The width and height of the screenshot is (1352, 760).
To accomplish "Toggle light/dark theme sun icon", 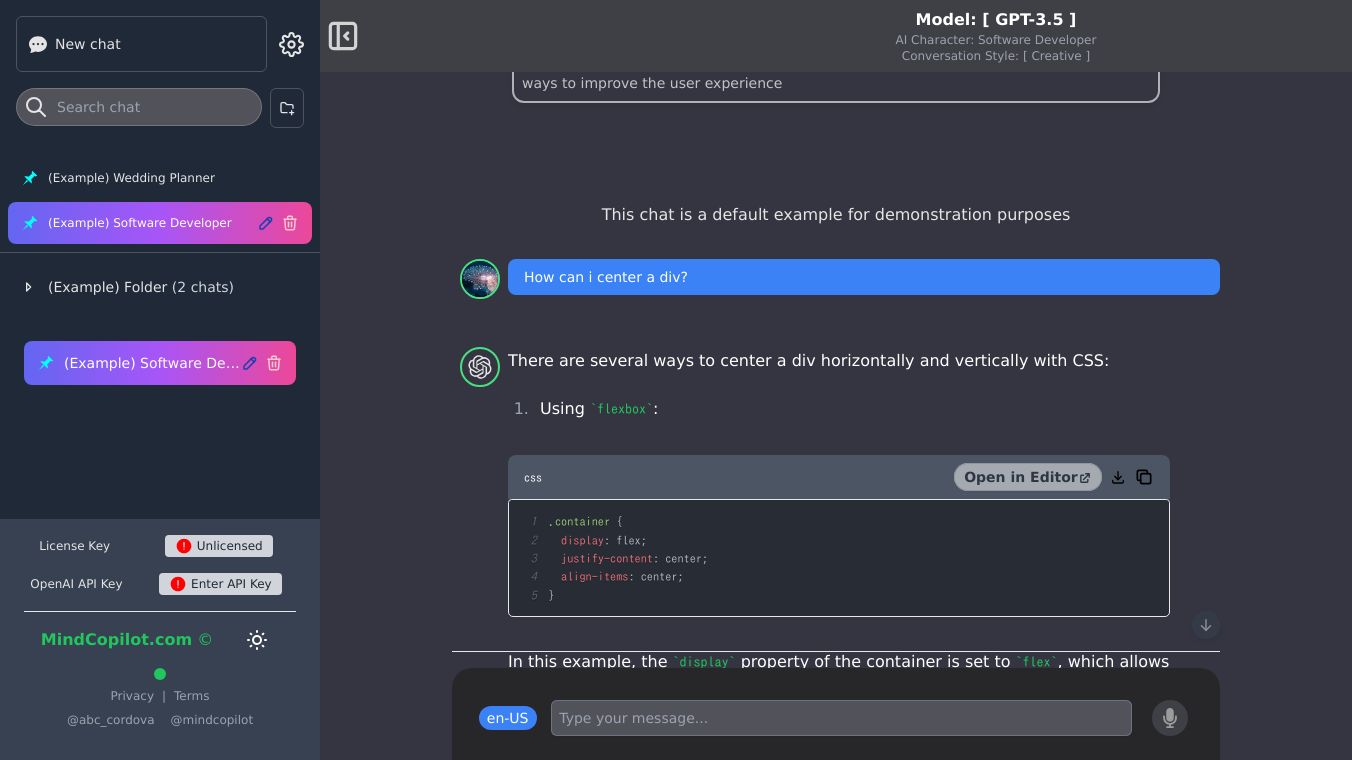I will [257, 640].
